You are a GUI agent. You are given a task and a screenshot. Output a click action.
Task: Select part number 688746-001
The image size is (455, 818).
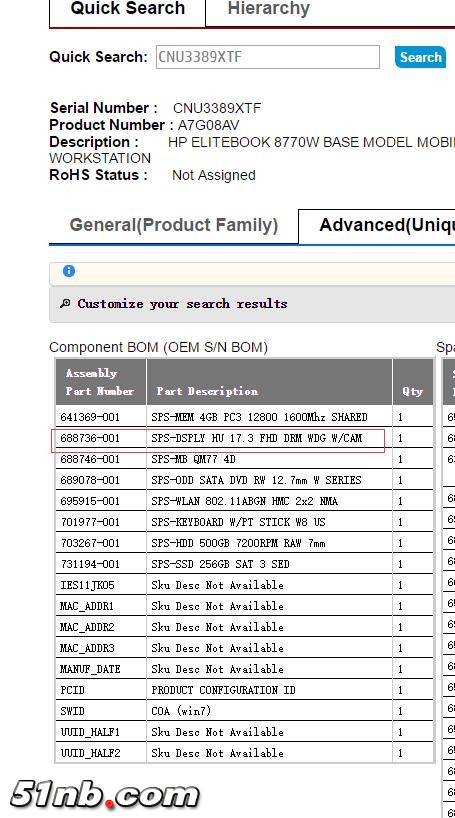tap(90, 459)
